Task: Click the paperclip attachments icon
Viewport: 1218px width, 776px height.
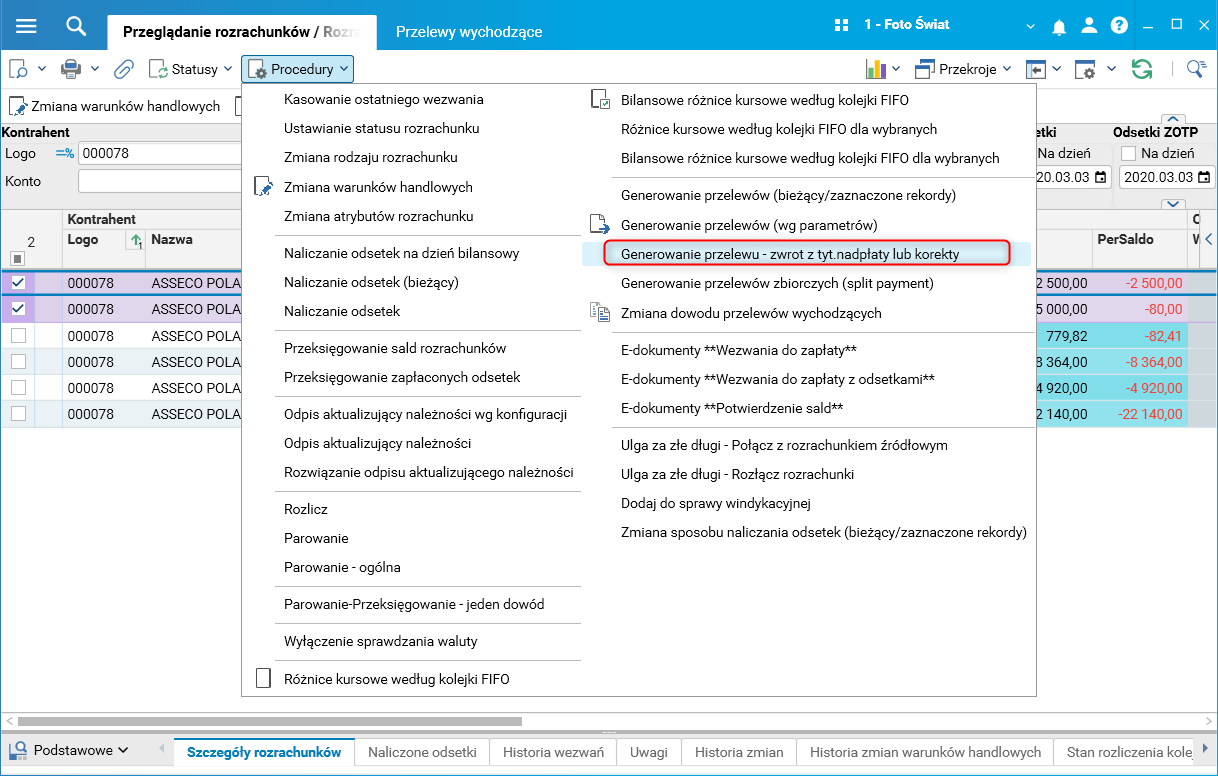Action: pos(124,69)
